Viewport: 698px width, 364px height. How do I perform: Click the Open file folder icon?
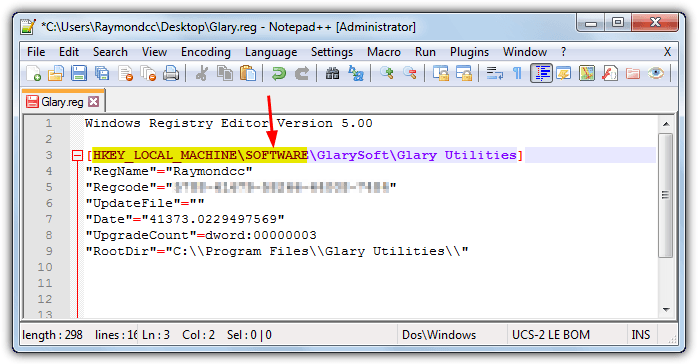tap(56, 73)
